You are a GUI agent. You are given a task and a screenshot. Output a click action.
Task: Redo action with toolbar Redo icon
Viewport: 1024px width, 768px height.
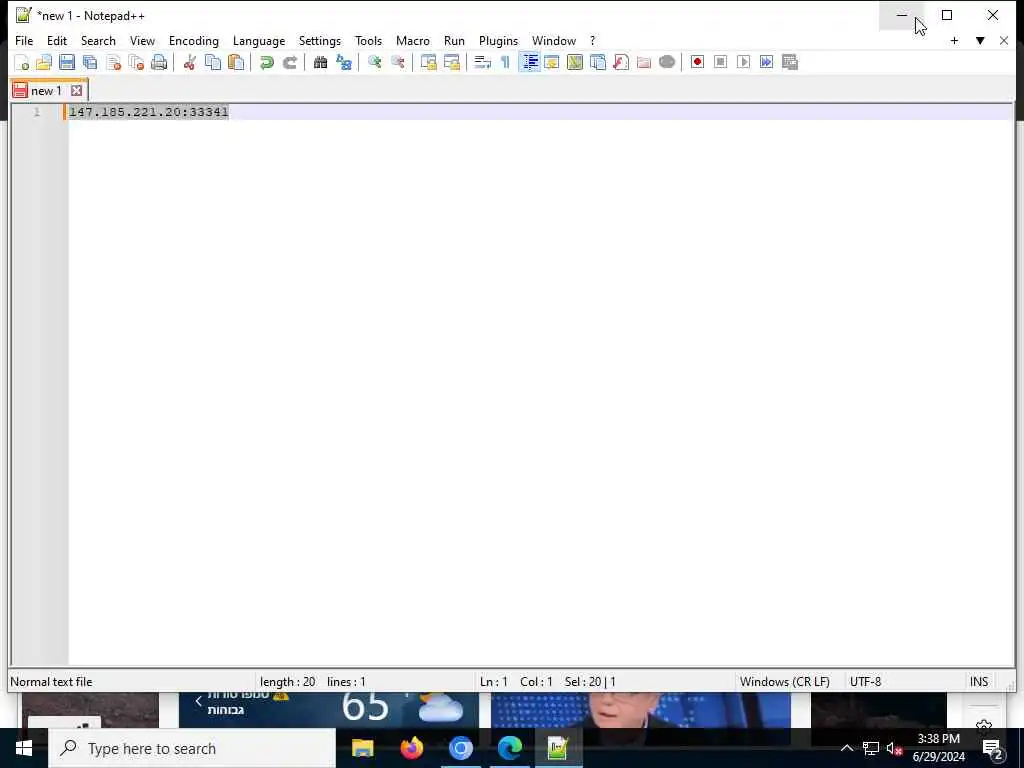[x=290, y=62]
